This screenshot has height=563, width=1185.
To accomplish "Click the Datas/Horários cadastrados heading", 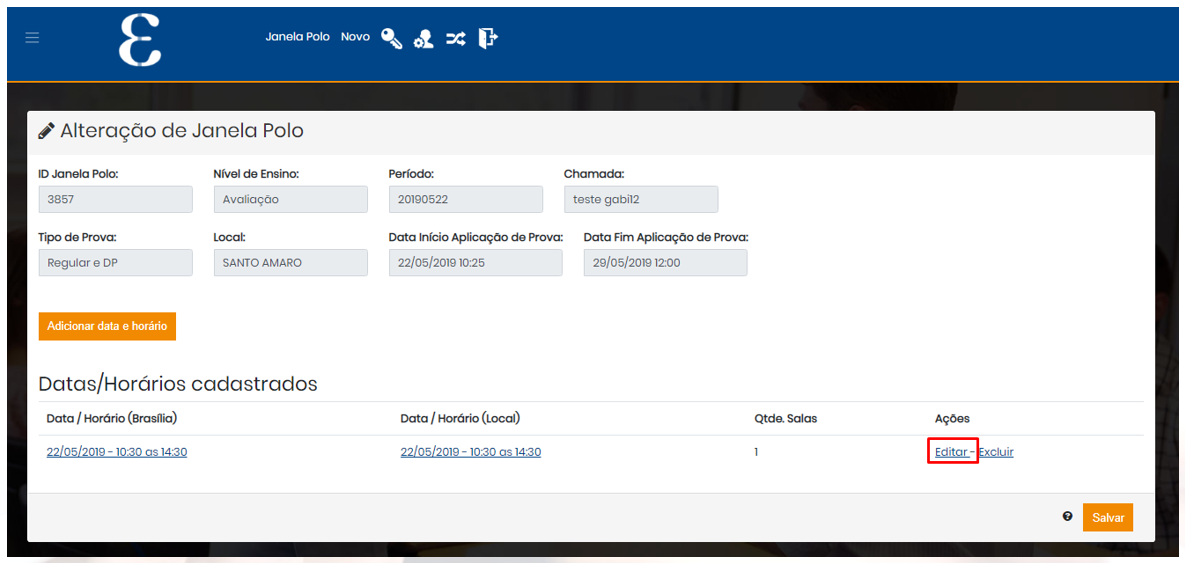I will pos(178,384).
